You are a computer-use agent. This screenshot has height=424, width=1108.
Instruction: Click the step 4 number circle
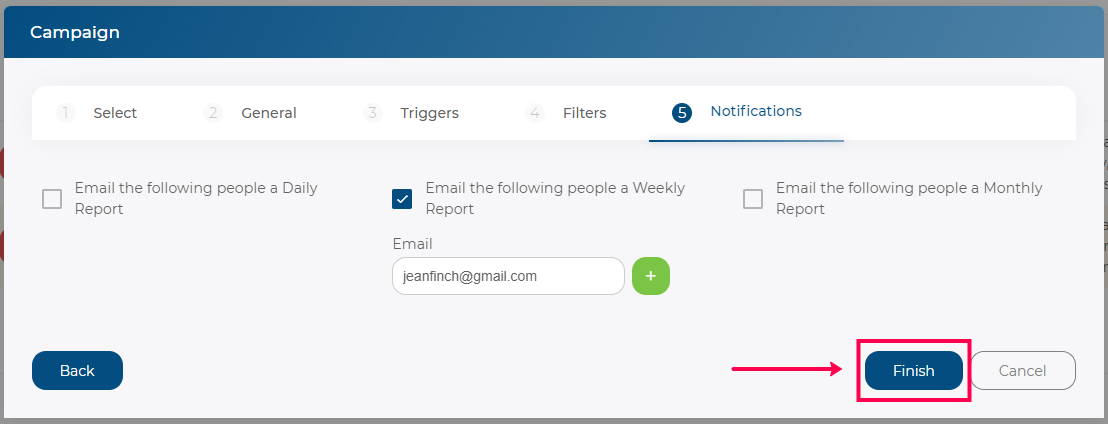(x=535, y=113)
